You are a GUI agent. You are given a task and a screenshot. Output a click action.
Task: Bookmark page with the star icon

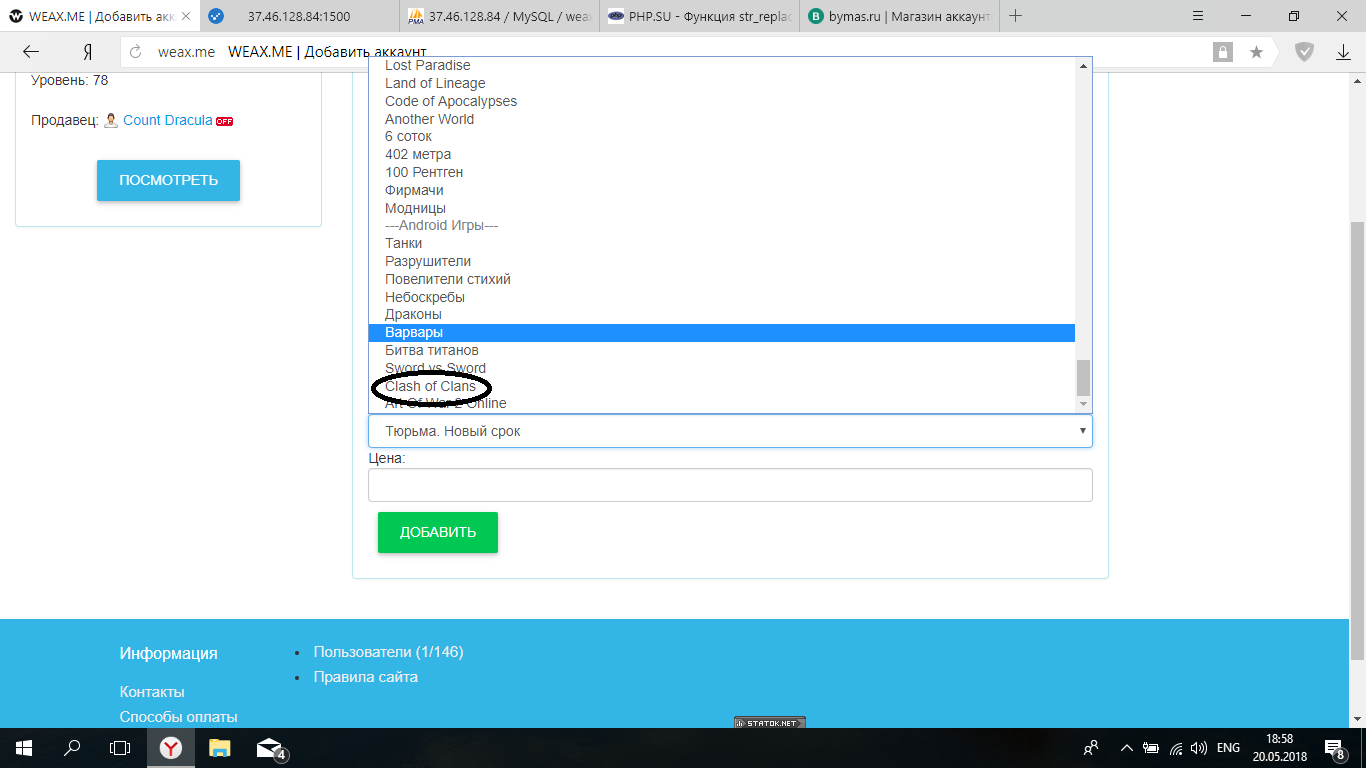pos(1256,52)
